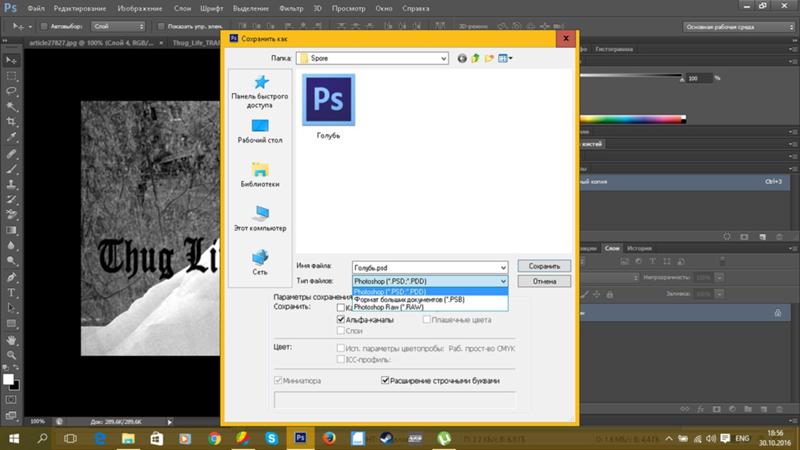Go back to previous folder in dialog

click(x=462, y=58)
